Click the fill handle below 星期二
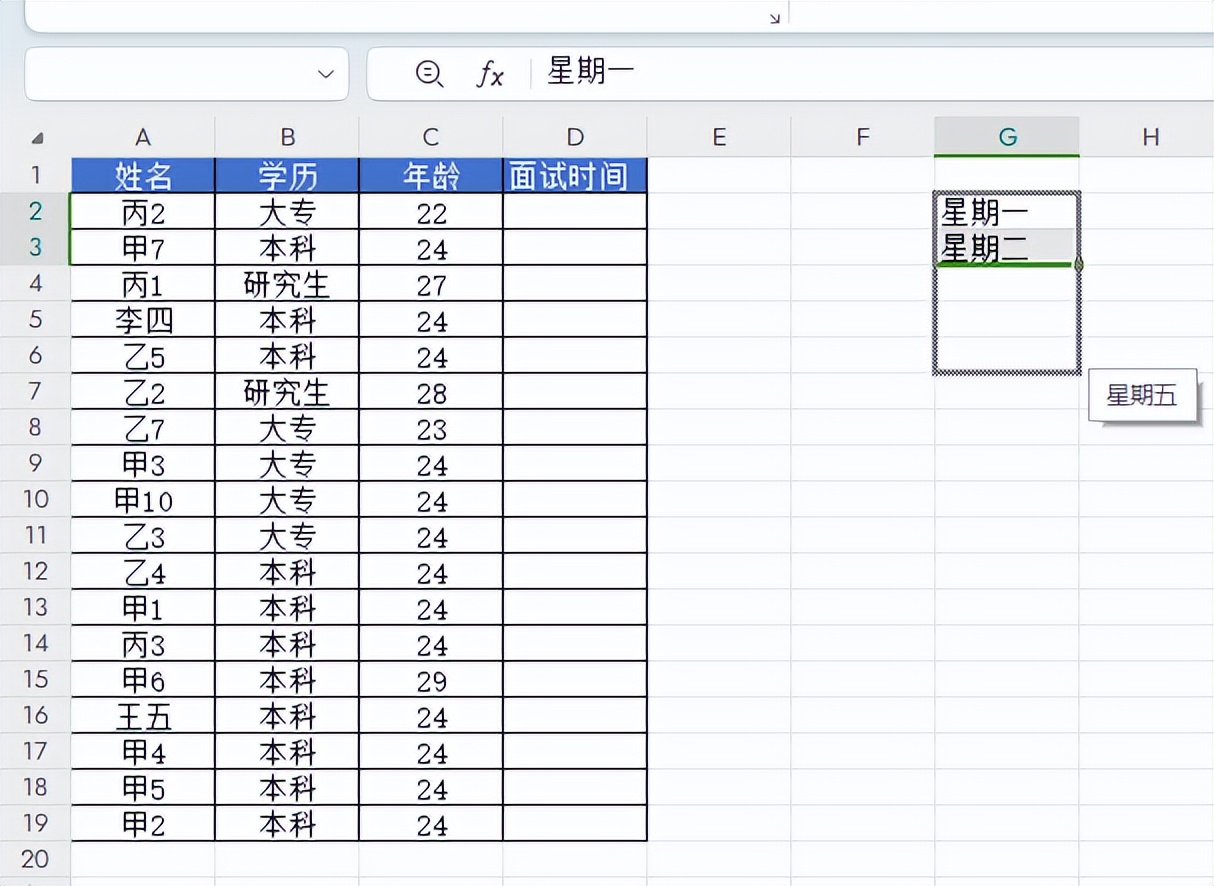 1078,265
